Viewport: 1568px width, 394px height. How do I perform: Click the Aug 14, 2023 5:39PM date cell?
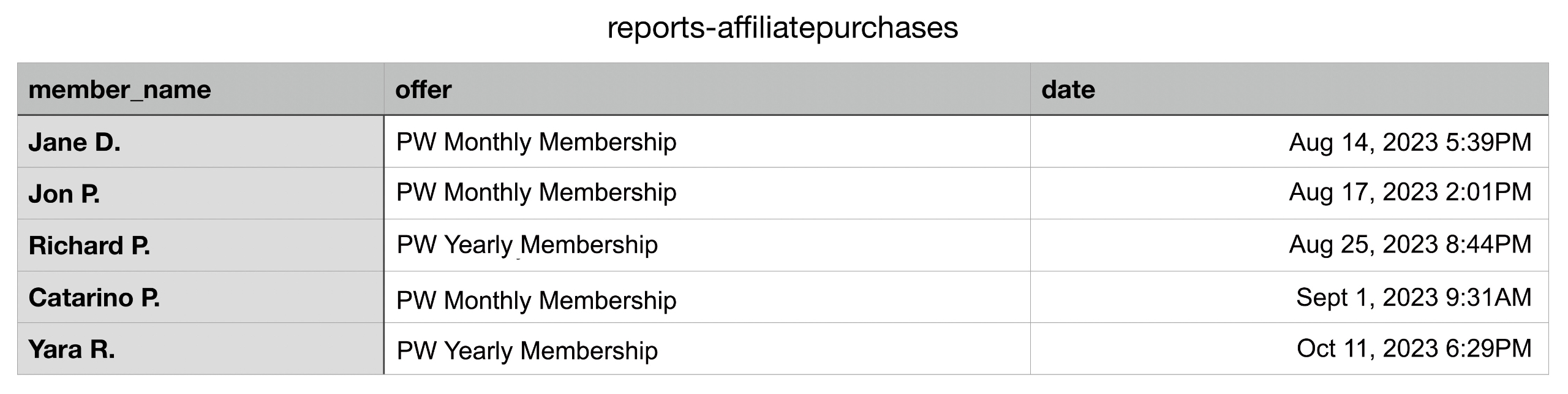click(1409, 142)
